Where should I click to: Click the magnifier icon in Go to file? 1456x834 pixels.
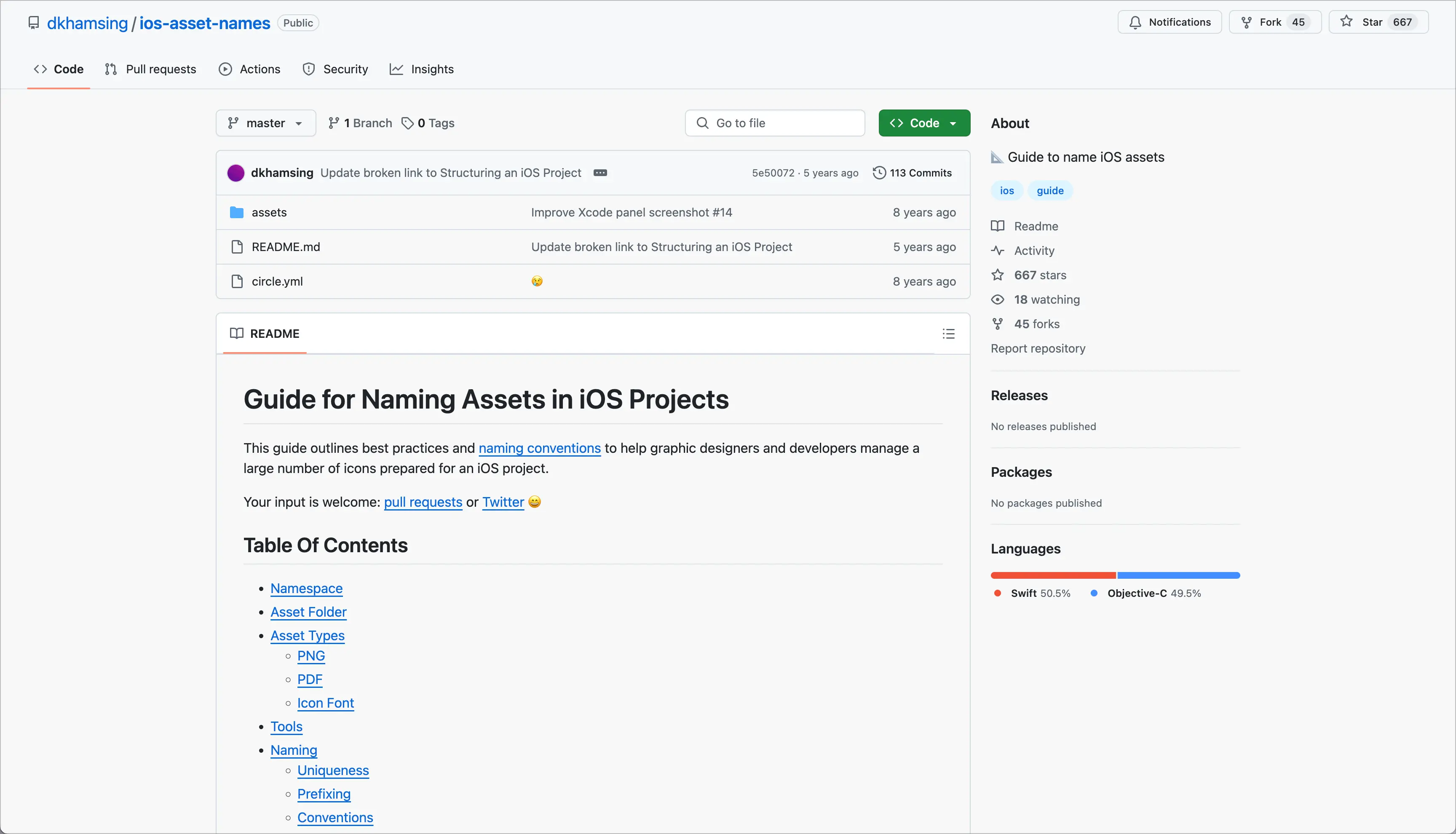[x=702, y=123]
